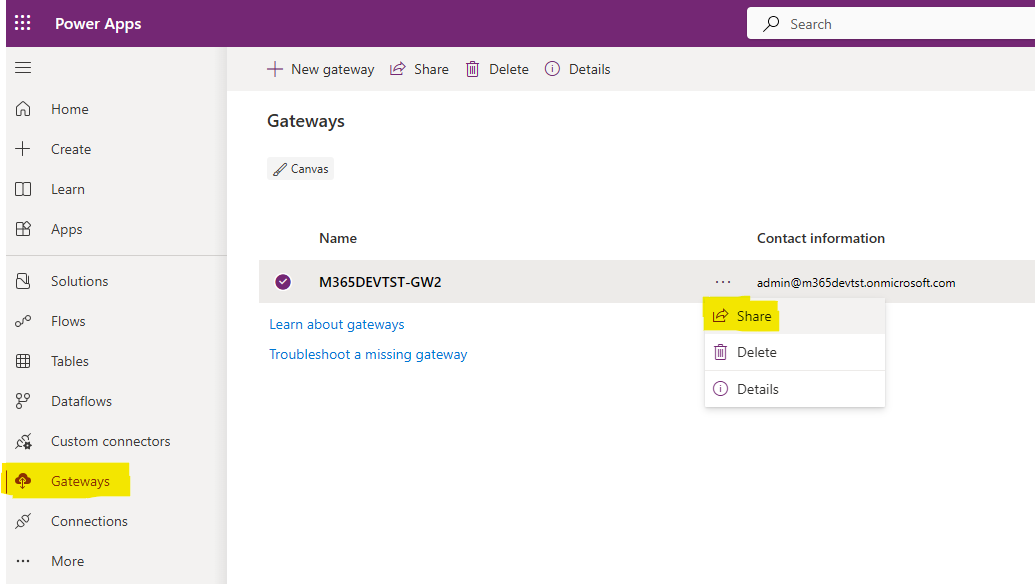Click the Custom connectors icon
Viewport: 1035px width, 584px height.
pos(23,441)
